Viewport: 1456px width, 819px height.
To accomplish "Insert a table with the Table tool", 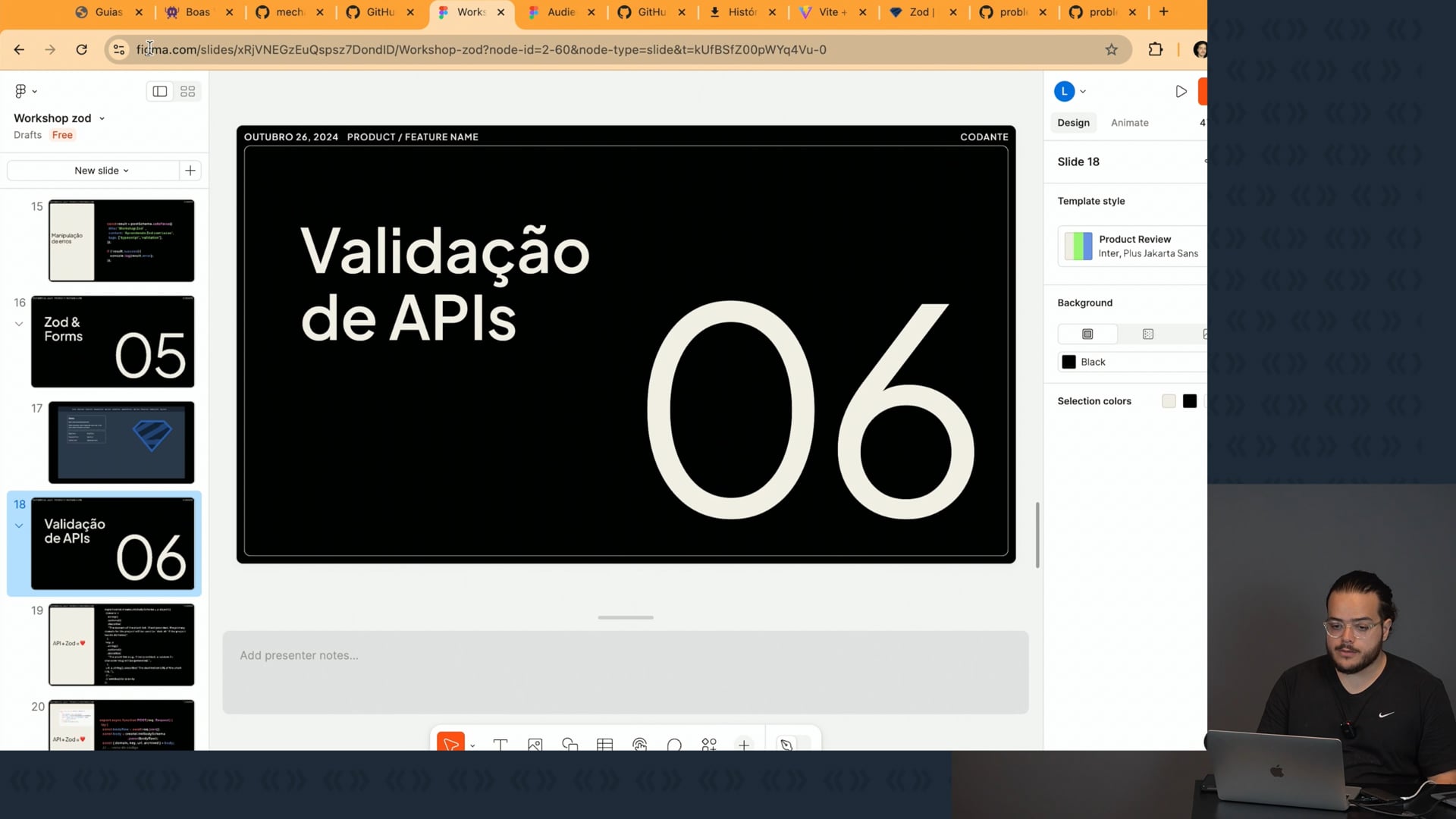I will pyautogui.click(x=604, y=745).
